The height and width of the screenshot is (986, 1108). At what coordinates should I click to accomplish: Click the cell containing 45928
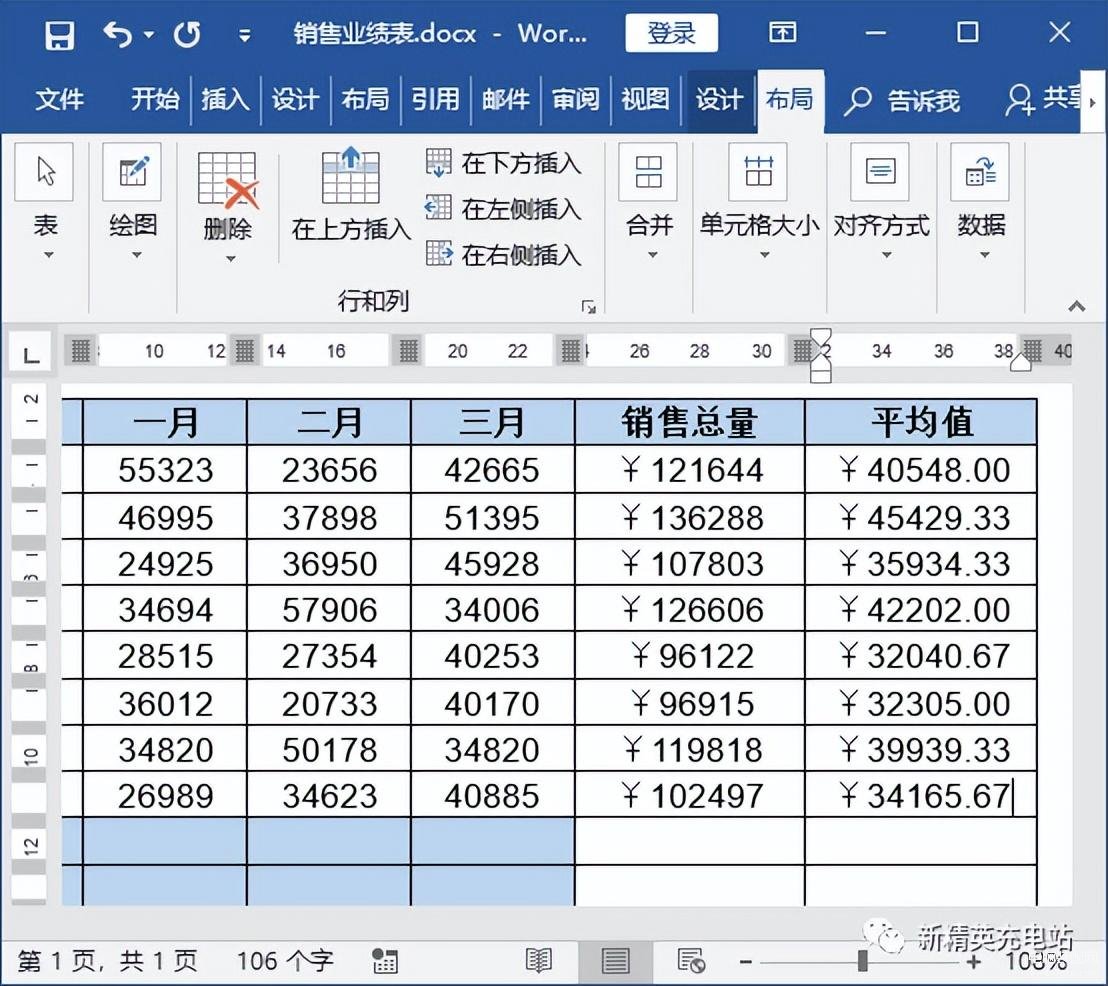pos(493,563)
